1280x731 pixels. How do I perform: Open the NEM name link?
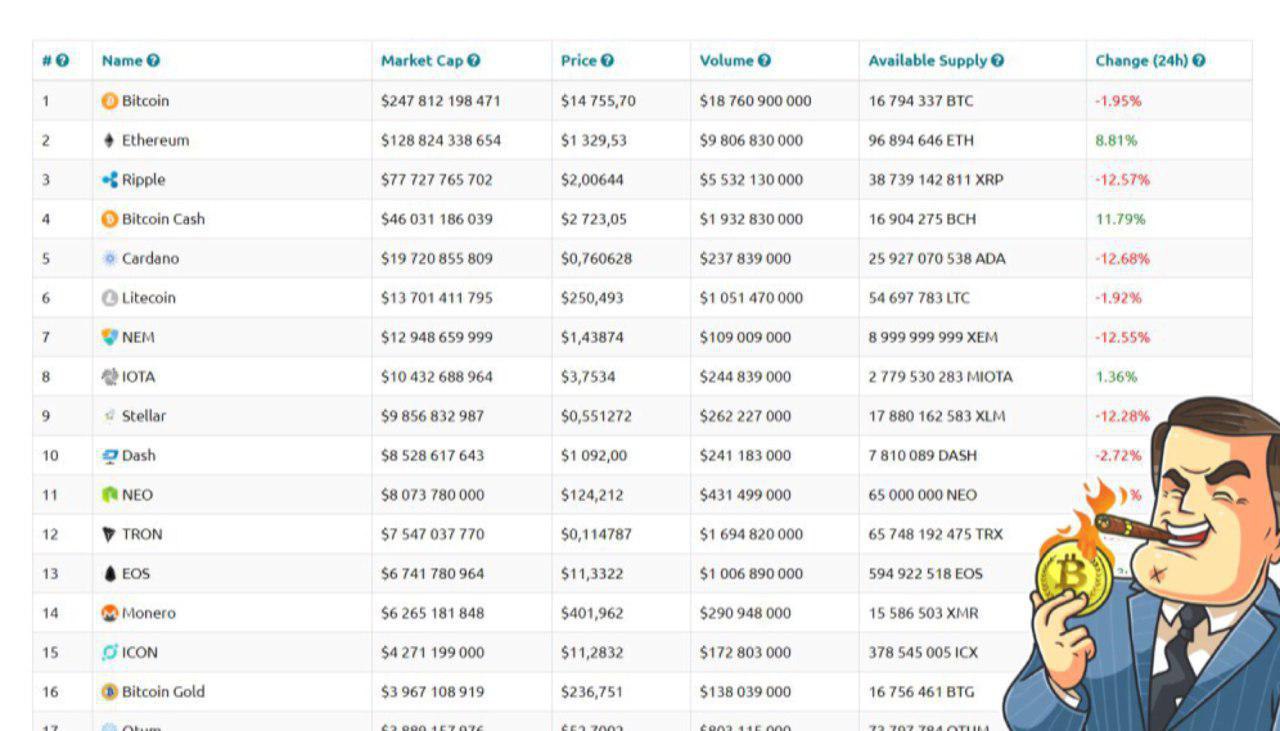click(138, 337)
